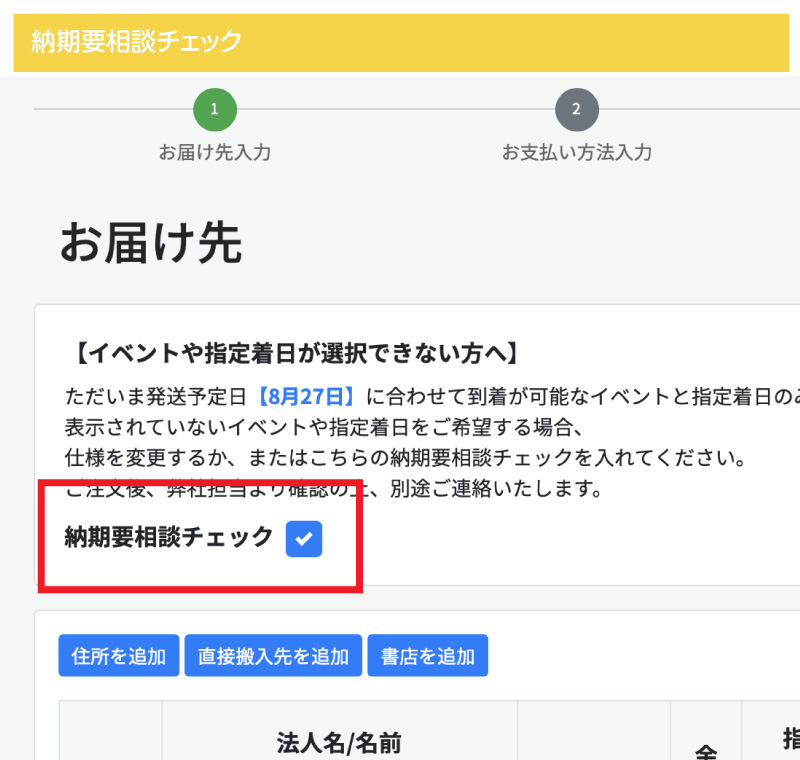Uncheck the 納期要相談チェック checkbox
Viewport: 800px width, 760px height.
304,539
